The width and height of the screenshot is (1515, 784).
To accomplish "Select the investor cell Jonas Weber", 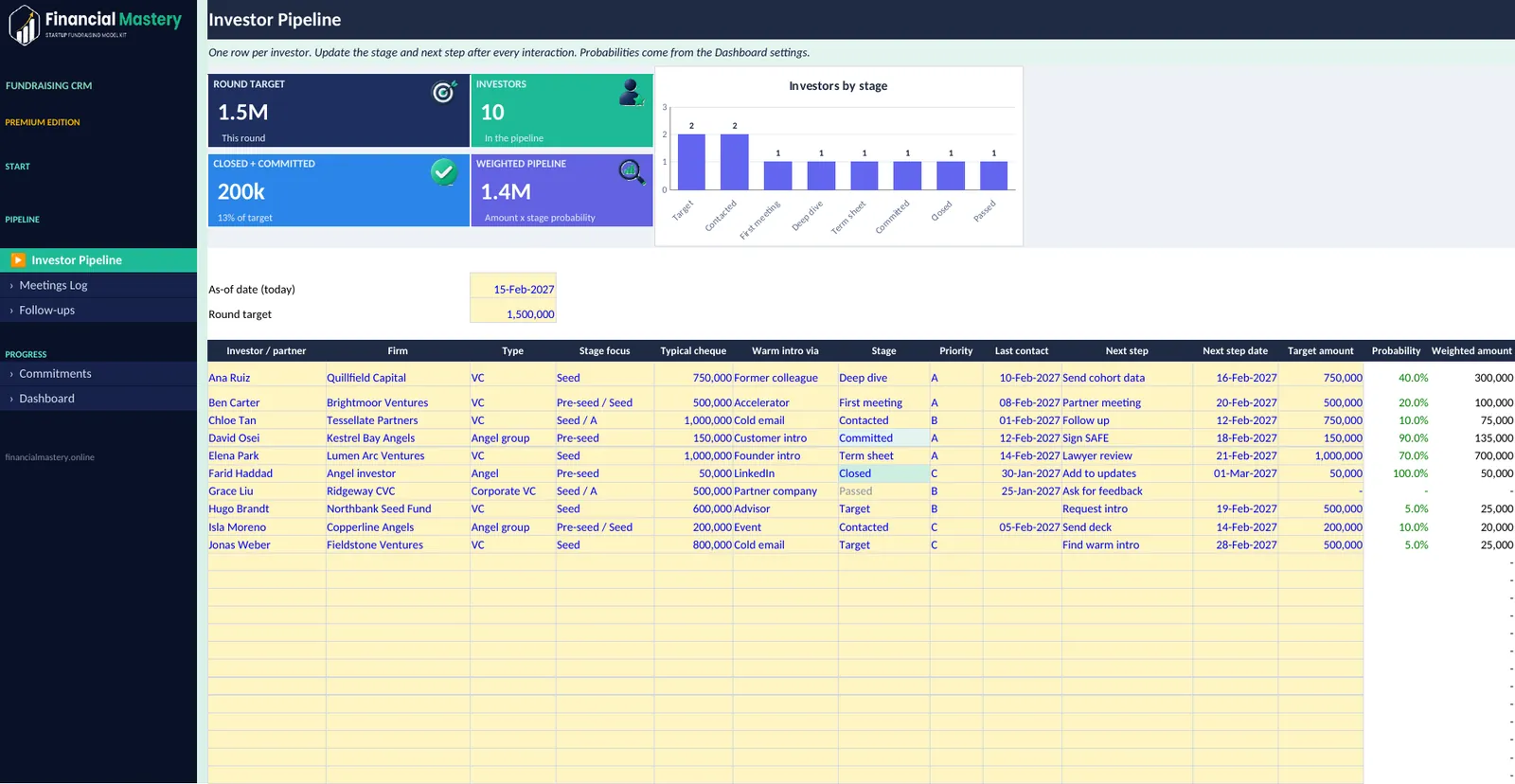I will [x=267, y=544].
